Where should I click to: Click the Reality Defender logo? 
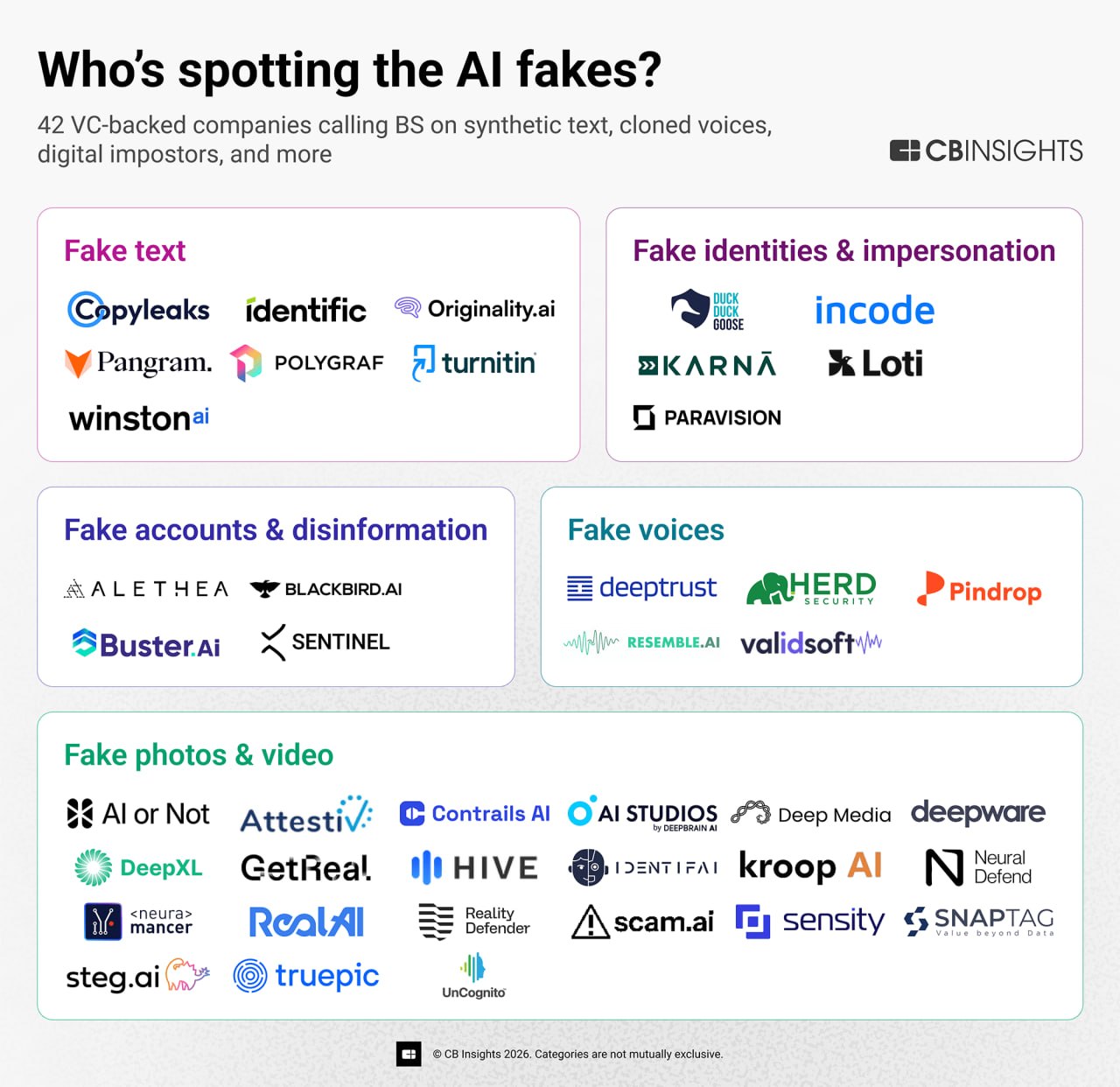click(x=474, y=921)
